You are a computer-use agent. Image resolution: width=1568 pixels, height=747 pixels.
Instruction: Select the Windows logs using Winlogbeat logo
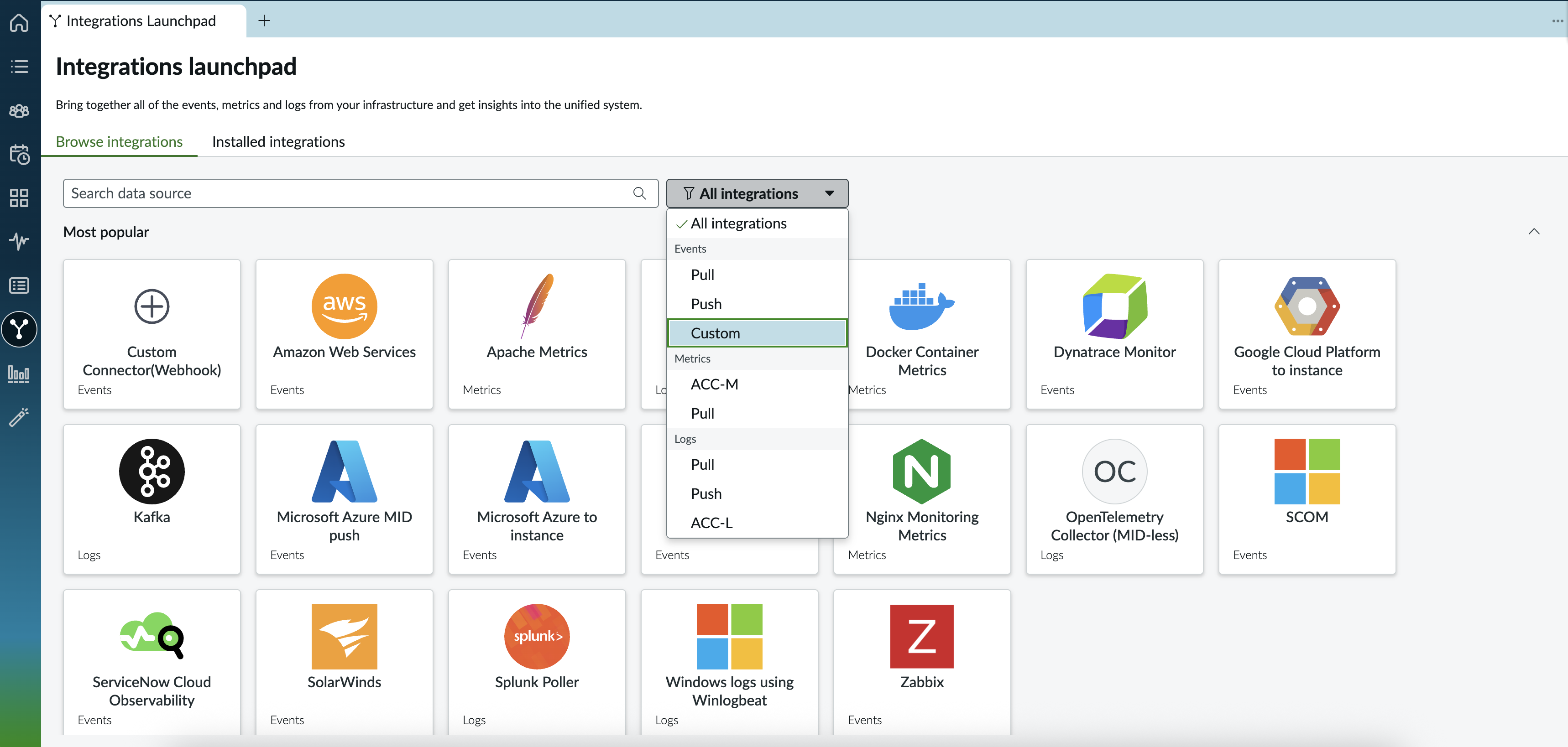click(729, 636)
